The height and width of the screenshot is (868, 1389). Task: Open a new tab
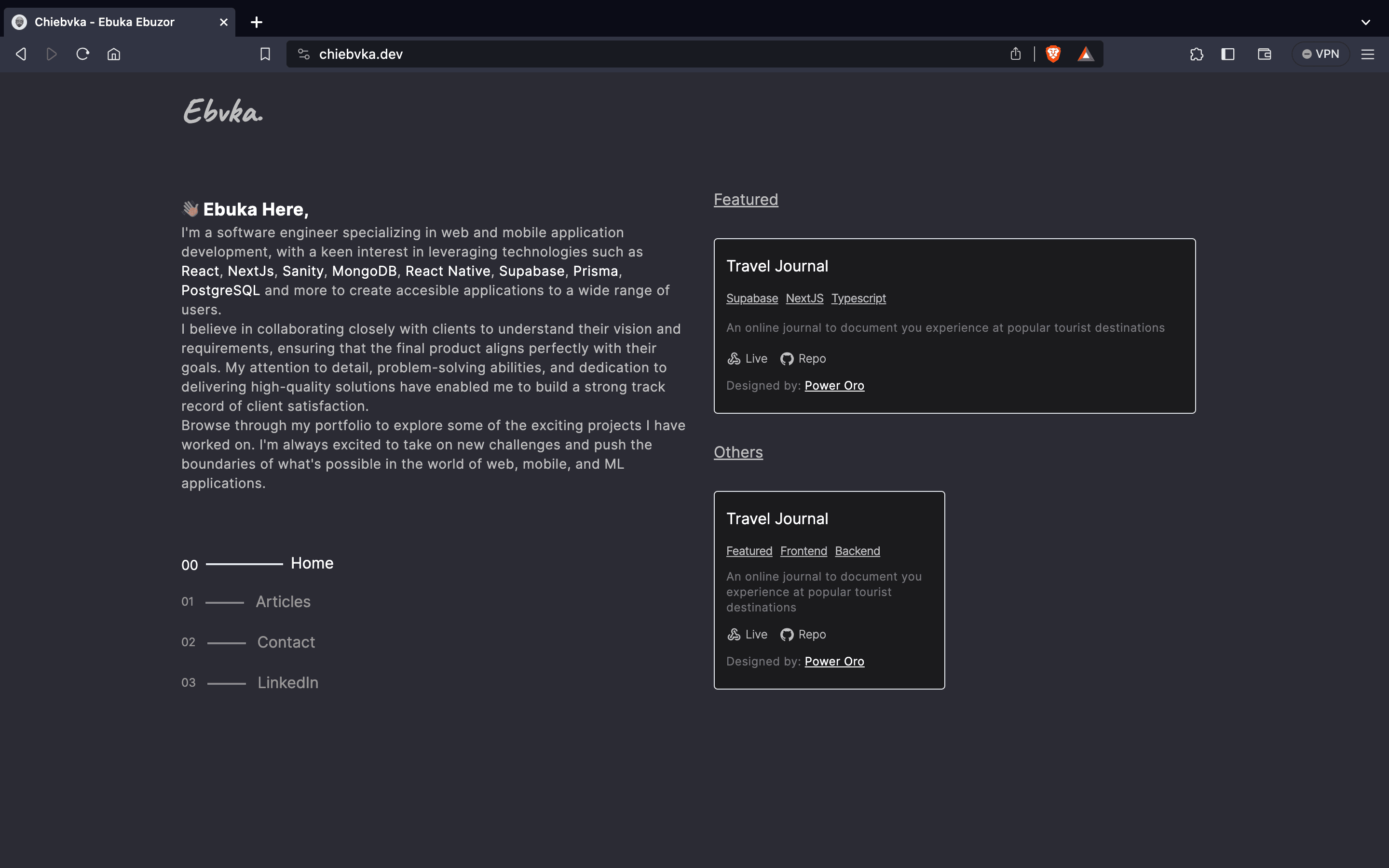coord(257,22)
